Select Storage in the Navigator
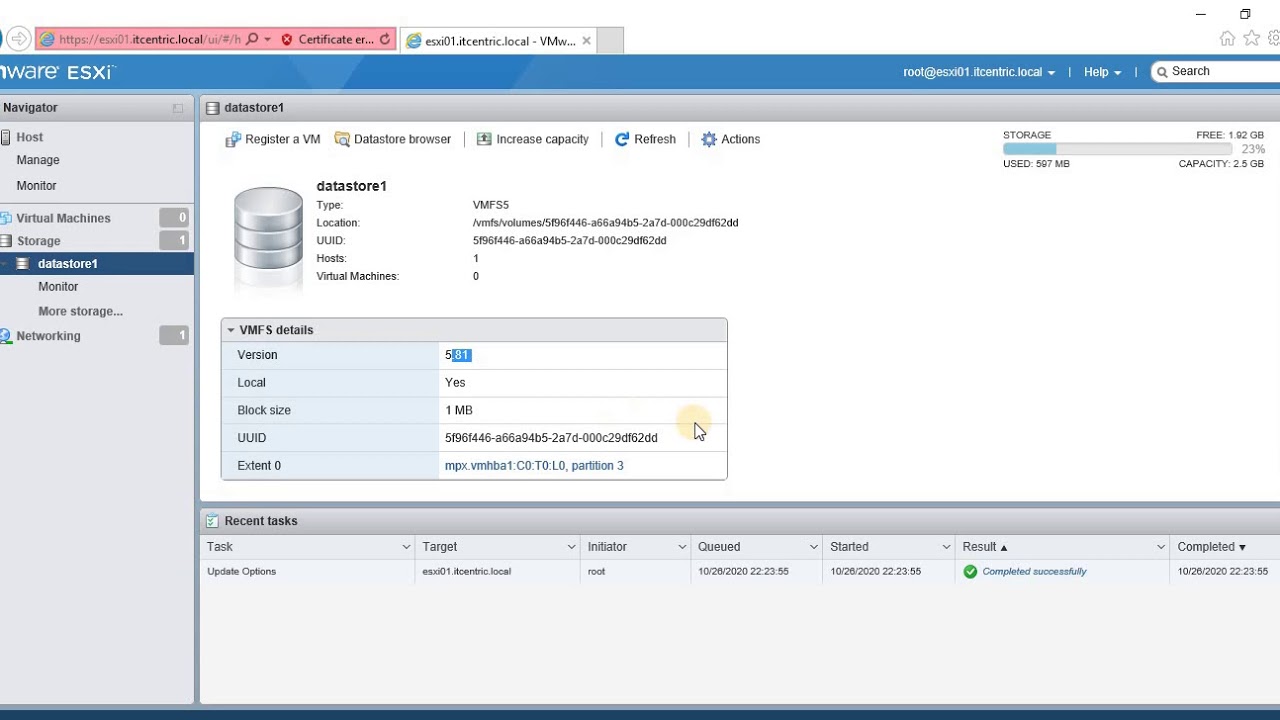This screenshot has width=1280, height=720. click(x=38, y=241)
